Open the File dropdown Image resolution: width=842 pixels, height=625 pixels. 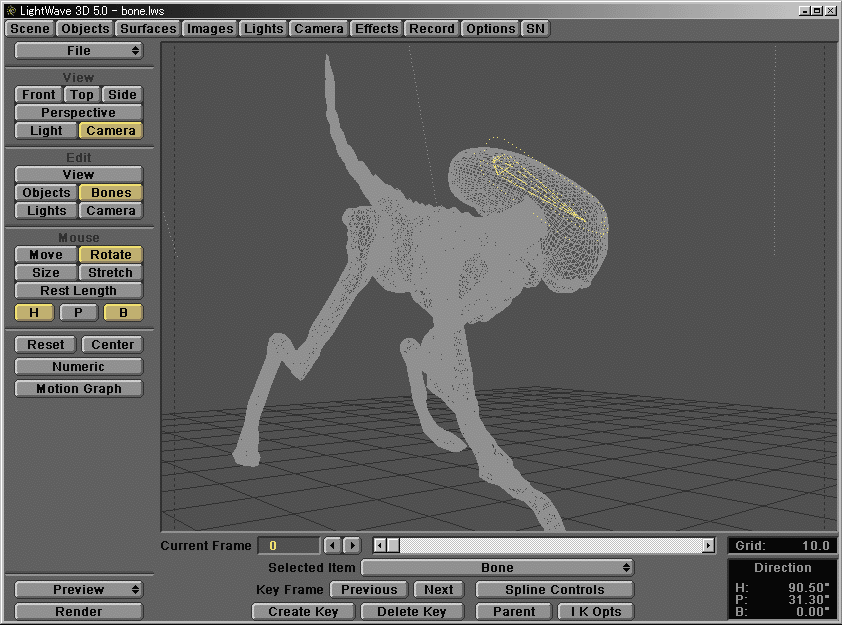click(78, 50)
